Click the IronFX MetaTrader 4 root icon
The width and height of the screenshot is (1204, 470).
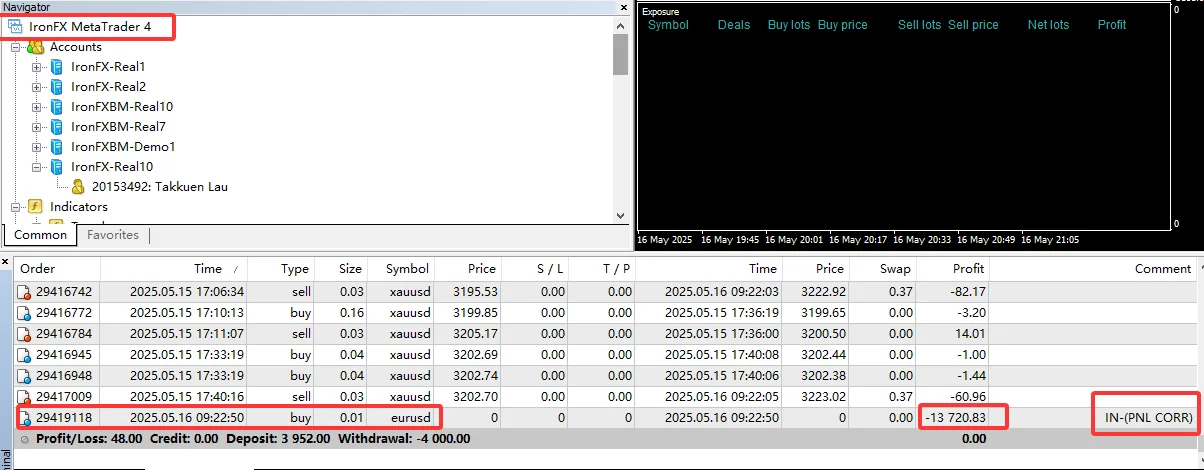(16, 27)
